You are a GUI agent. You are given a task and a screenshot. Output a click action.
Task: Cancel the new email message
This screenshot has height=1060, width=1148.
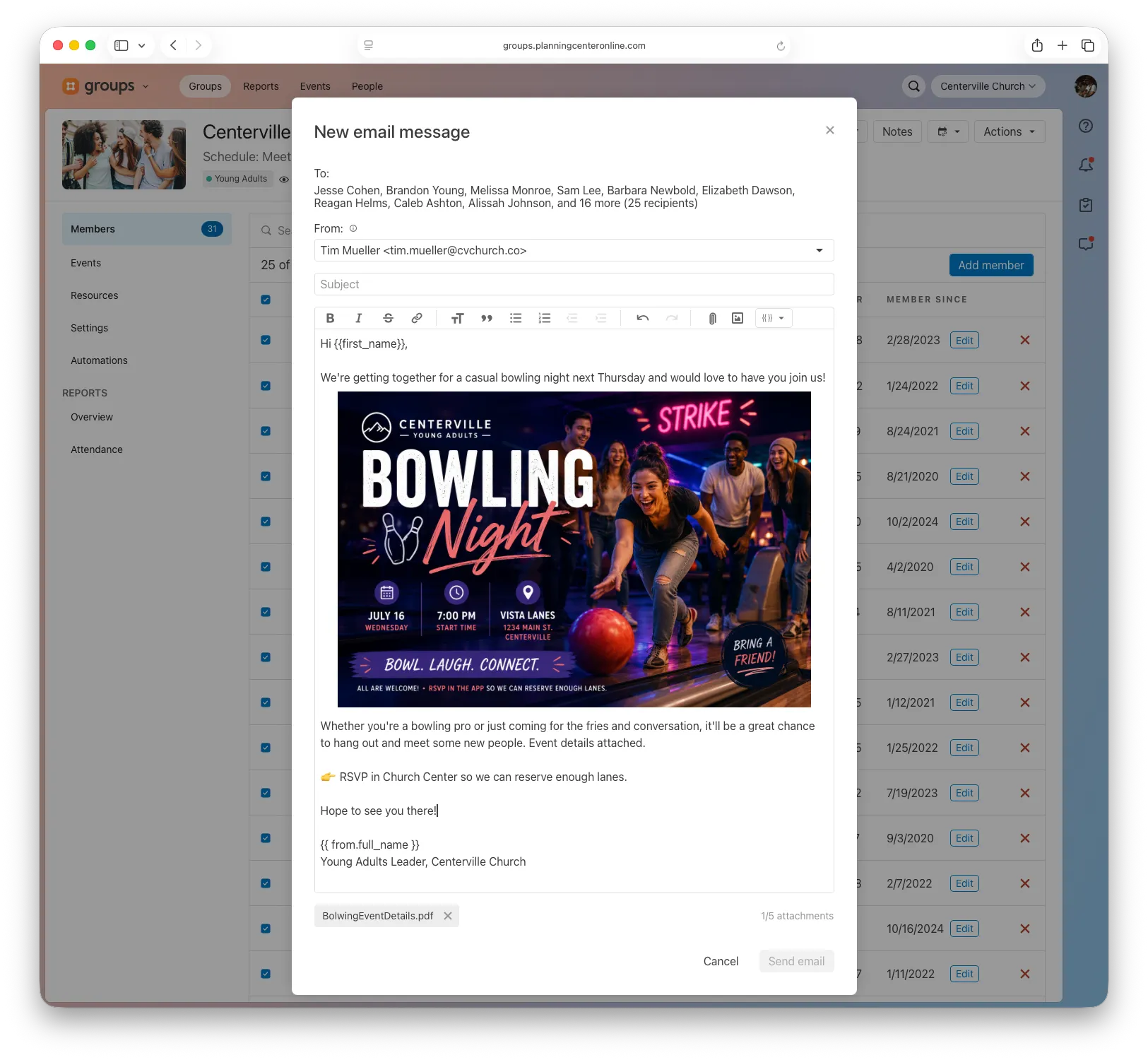(x=721, y=961)
